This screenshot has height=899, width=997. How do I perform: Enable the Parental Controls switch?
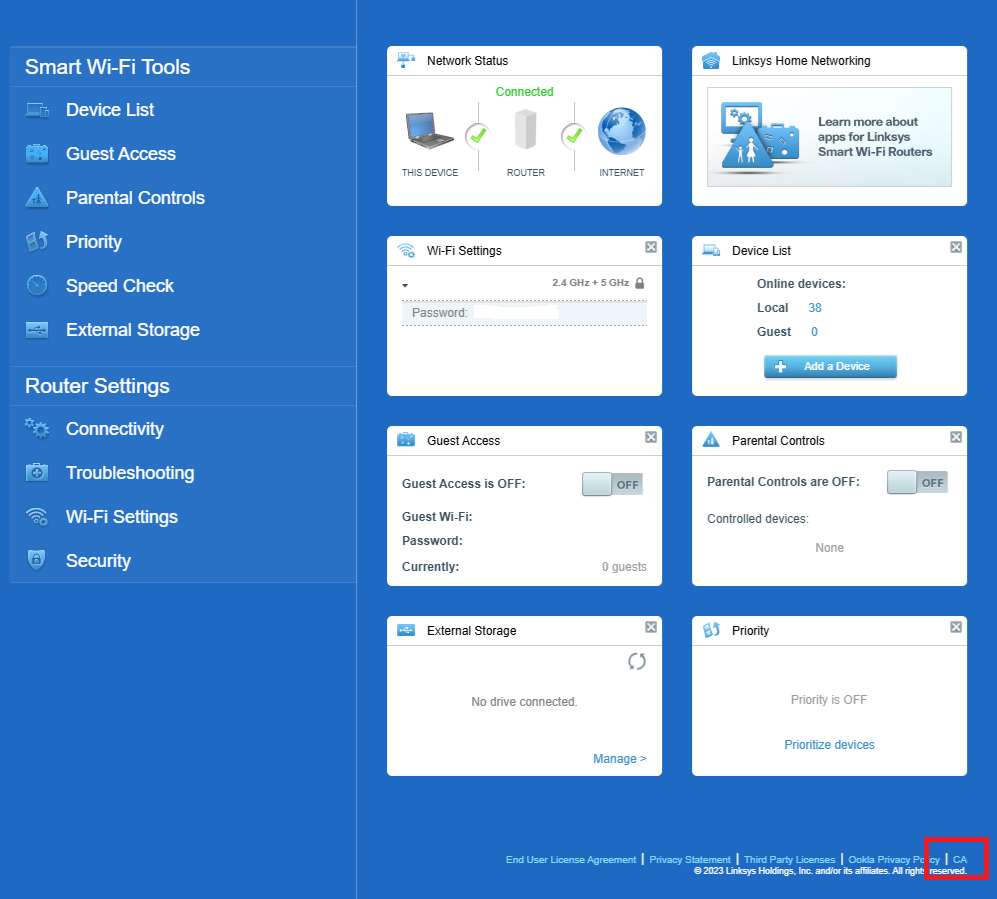point(917,483)
